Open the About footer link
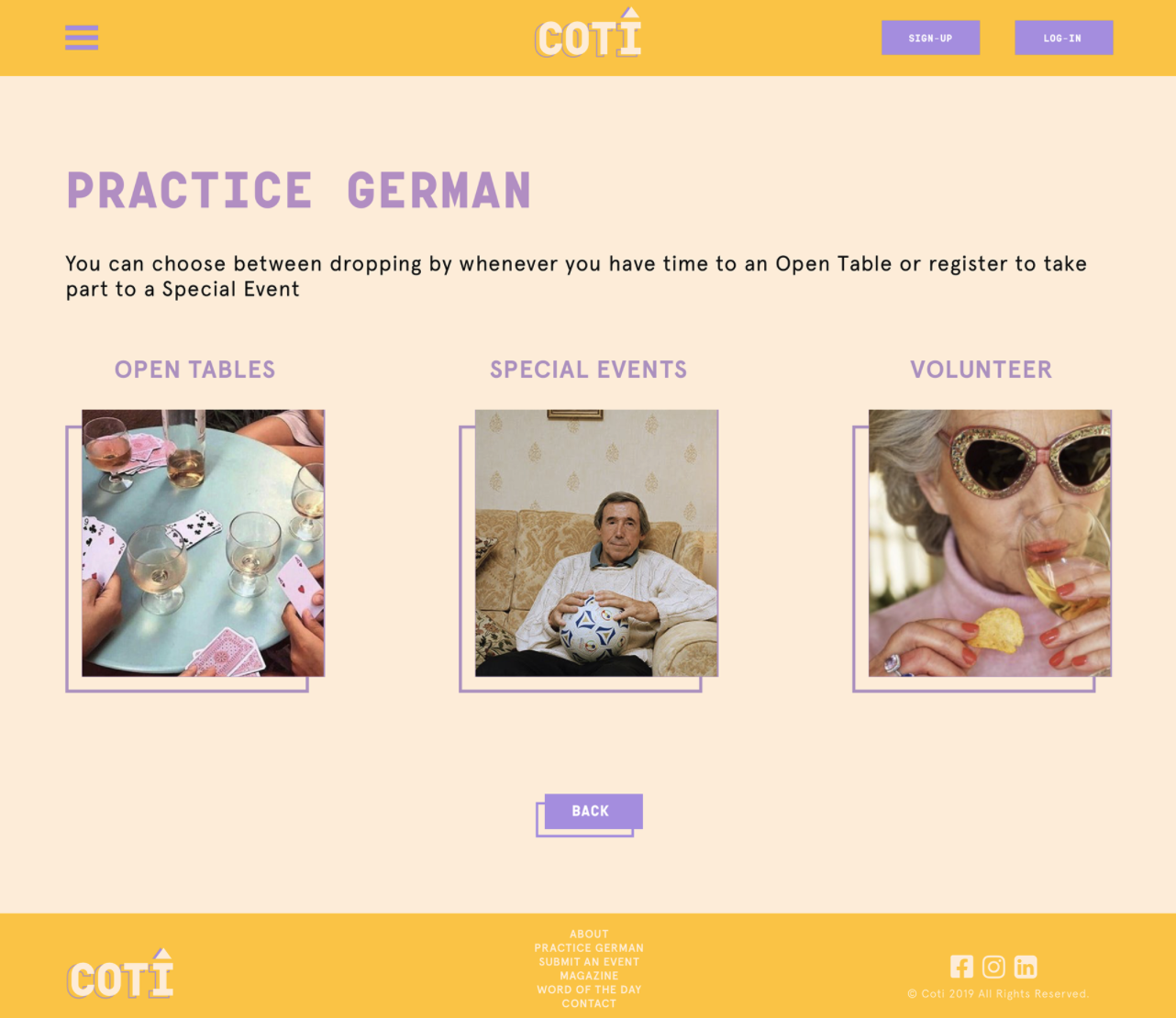This screenshot has height=1018, width=1176. point(589,934)
